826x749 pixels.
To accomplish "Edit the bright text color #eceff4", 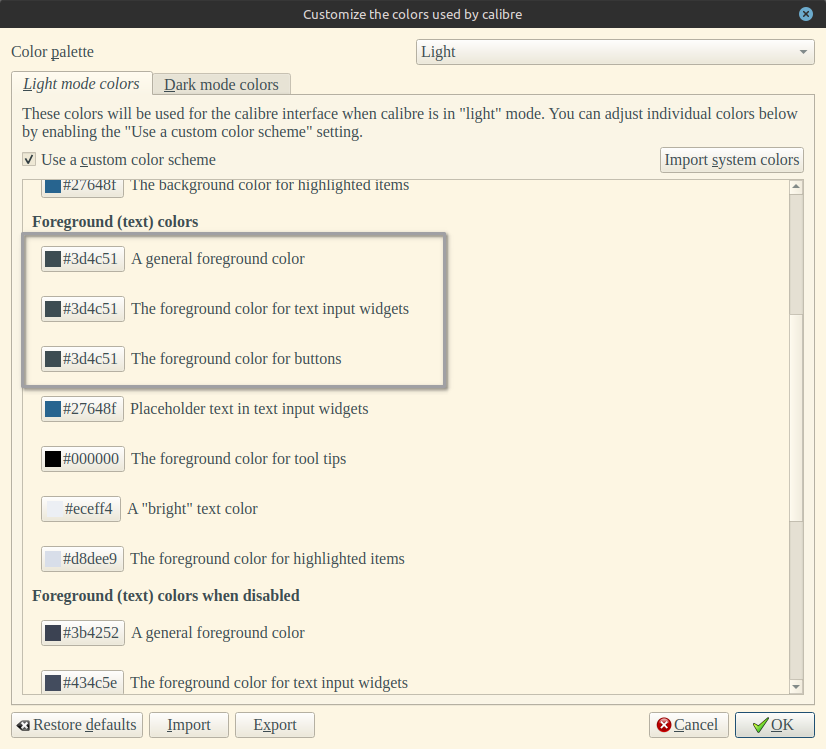I will pos(81,509).
